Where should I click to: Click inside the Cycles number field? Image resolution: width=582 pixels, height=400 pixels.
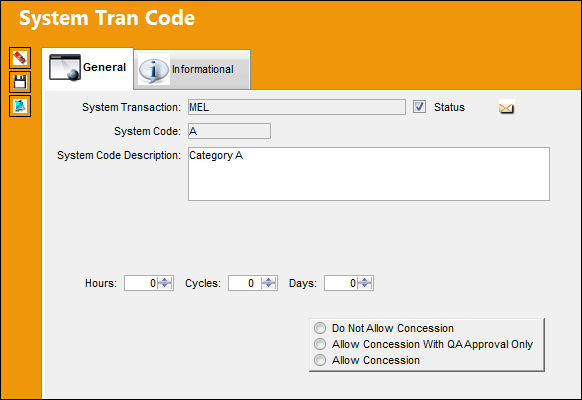[245, 283]
